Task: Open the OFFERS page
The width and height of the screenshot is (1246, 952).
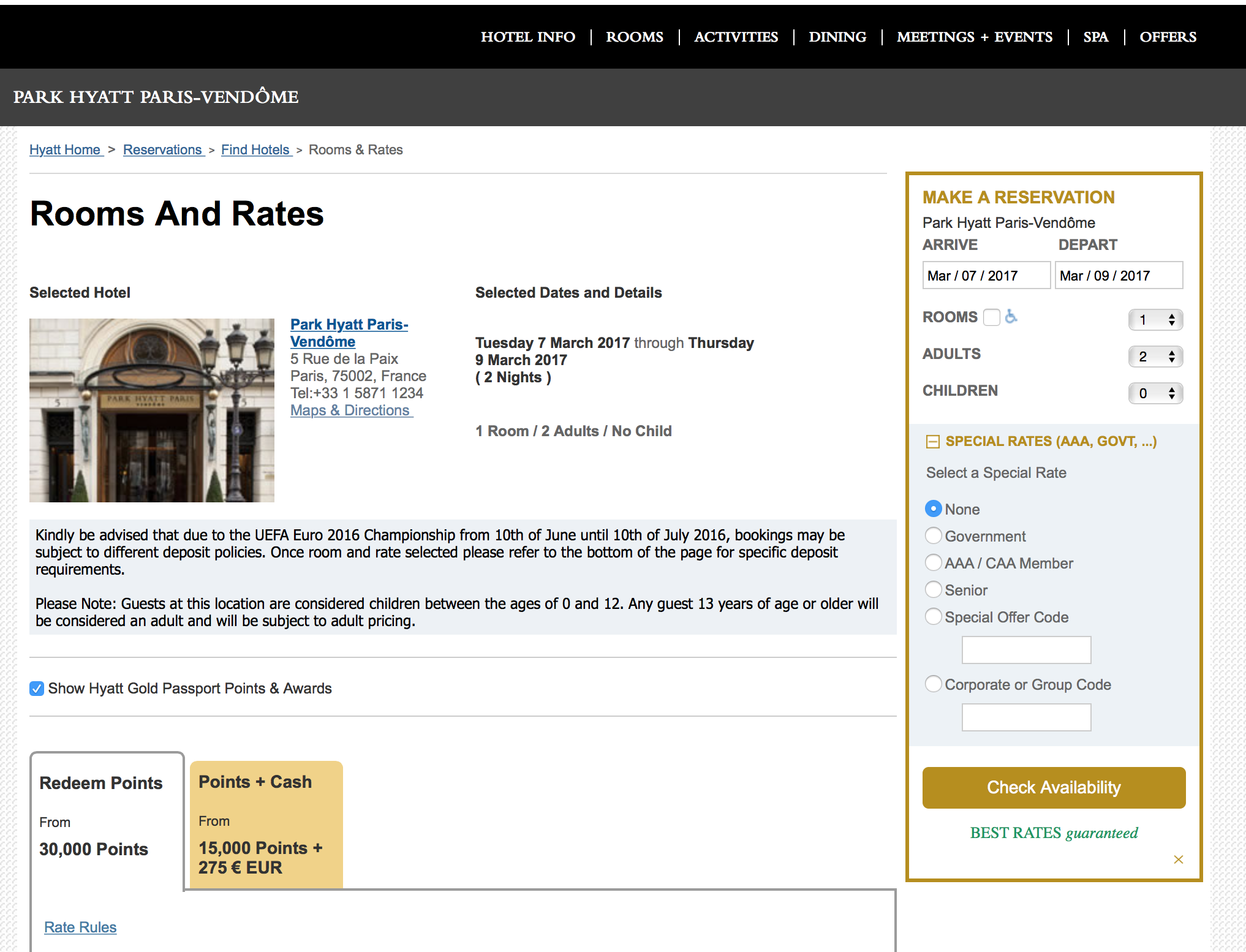Action: point(1167,37)
